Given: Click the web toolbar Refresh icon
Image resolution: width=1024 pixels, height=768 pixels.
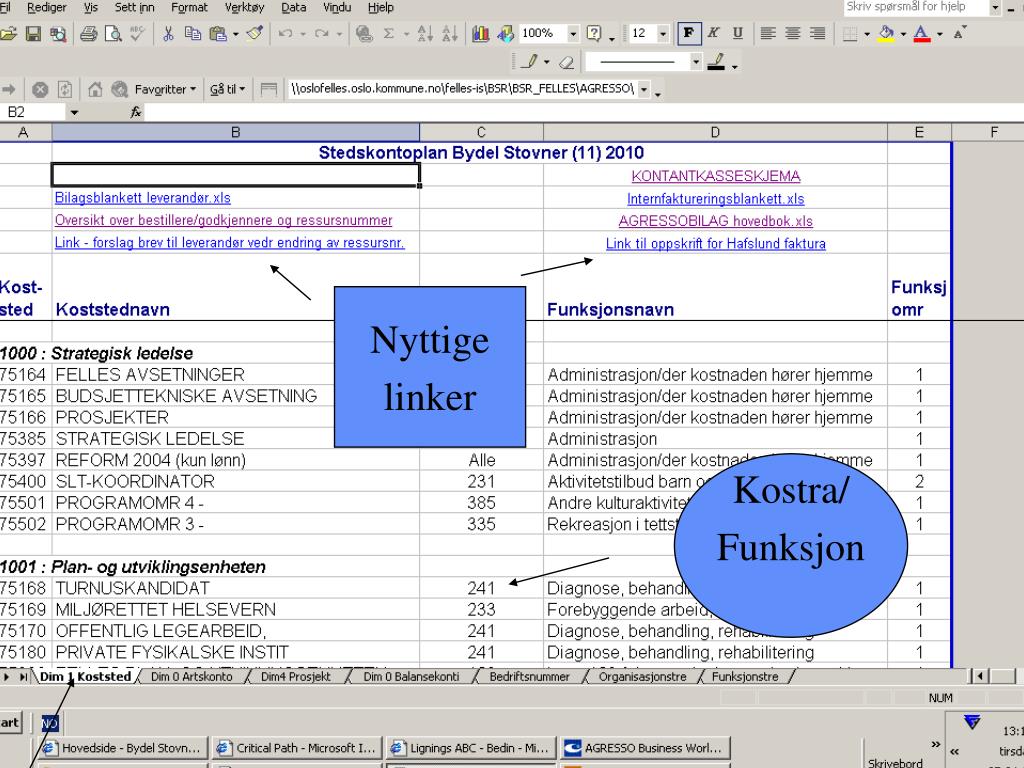Looking at the screenshot, I should 65,89.
